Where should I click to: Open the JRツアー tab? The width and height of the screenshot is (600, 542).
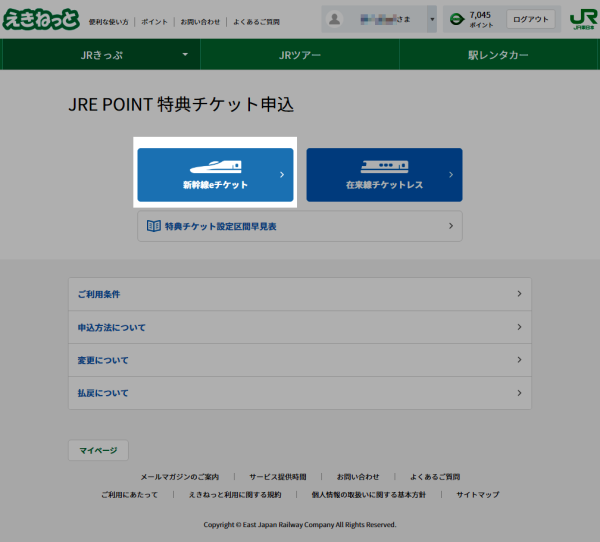(300, 54)
